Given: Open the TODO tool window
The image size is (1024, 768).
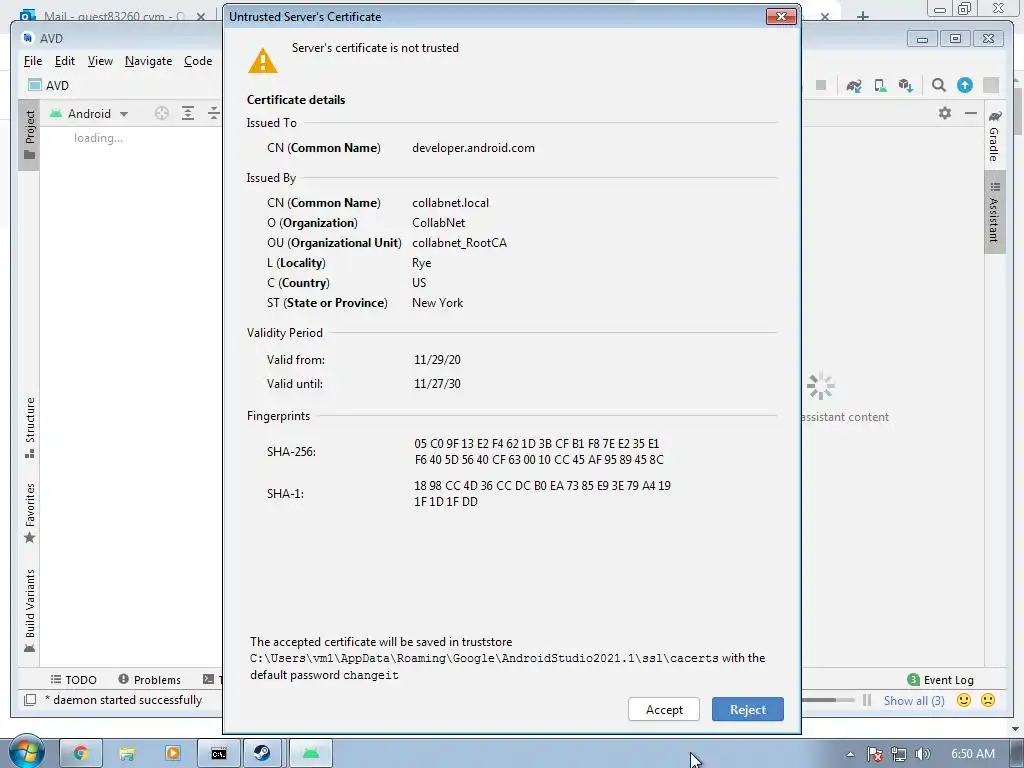Looking at the screenshot, I should tap(73, 680).
